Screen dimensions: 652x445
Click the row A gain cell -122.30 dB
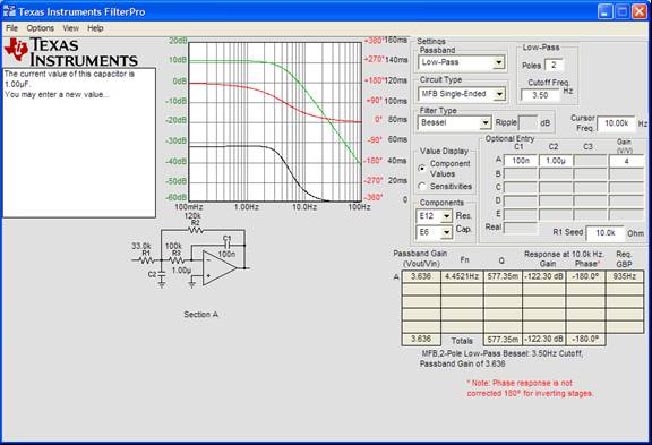(544, 277)
